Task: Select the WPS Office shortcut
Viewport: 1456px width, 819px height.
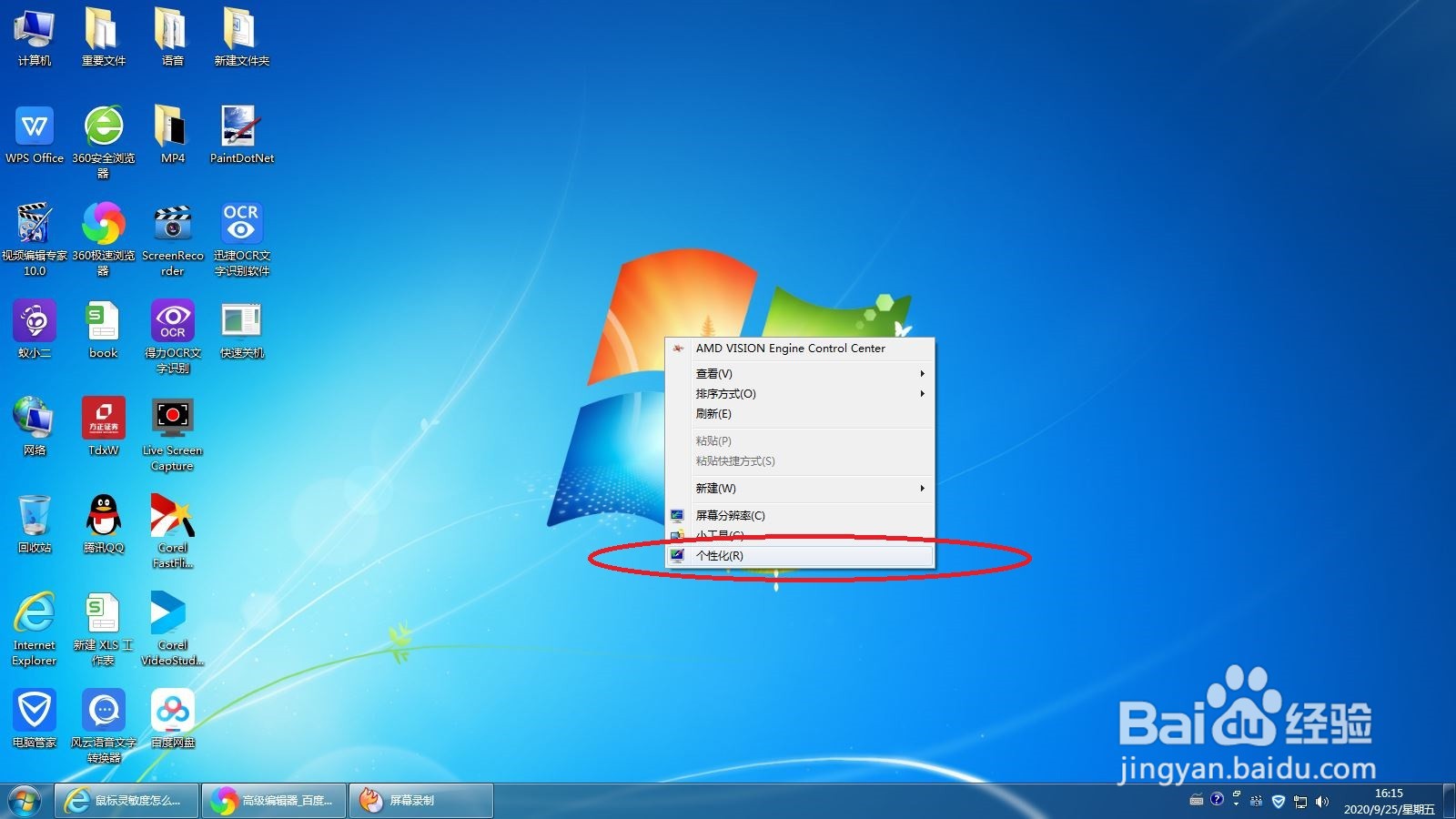Action: coord(35,134)
